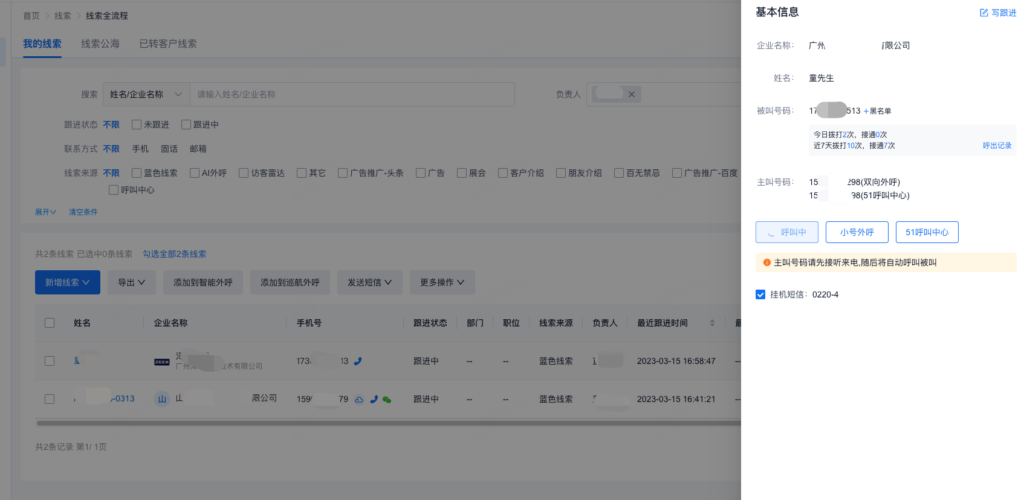The width and height of the screenshot is (1024, 500).
Task: Check the 未跟进 status filter
Action: tap(136, 125)
